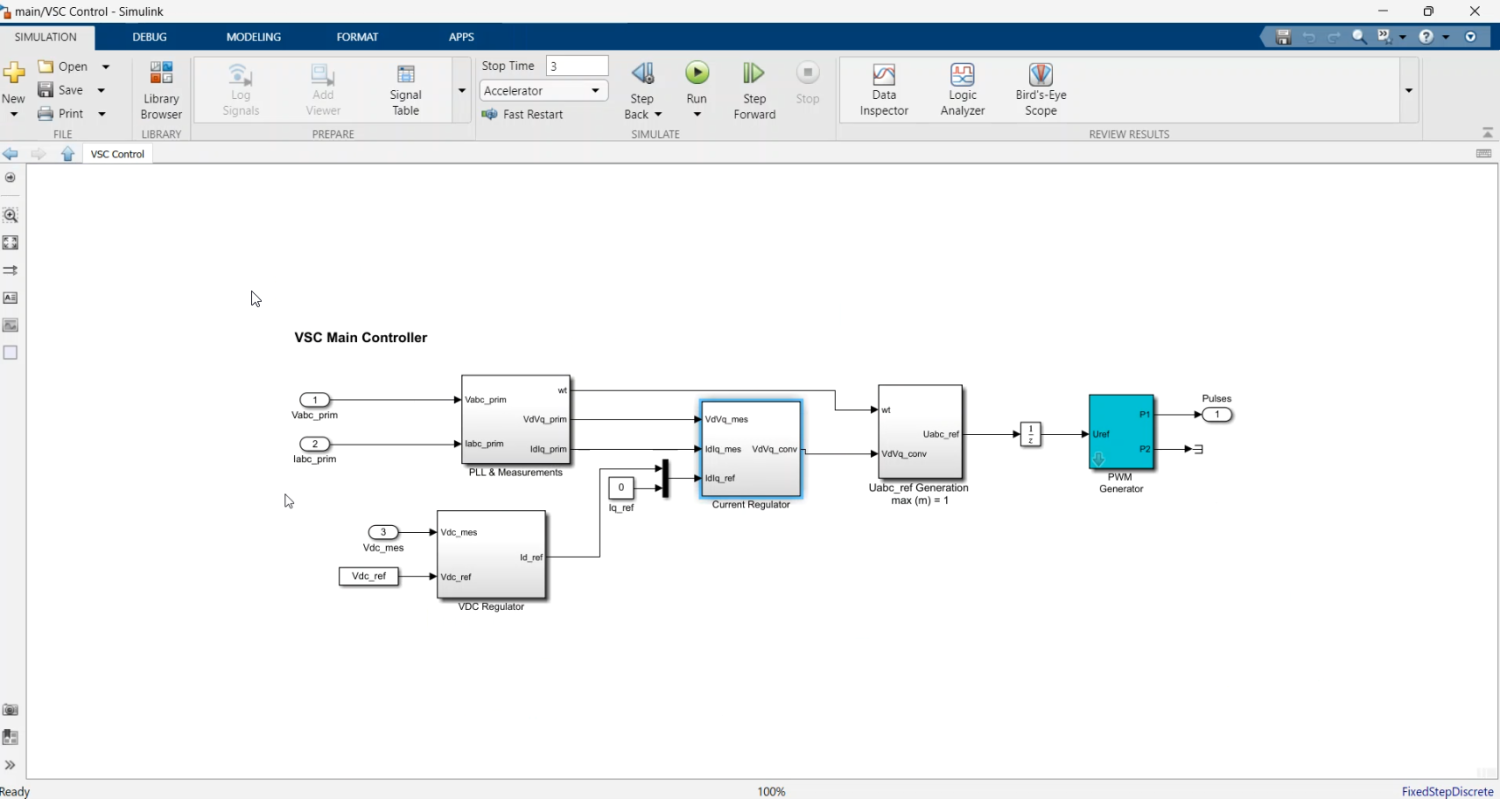Open the Save dropdown arrow

101,90
